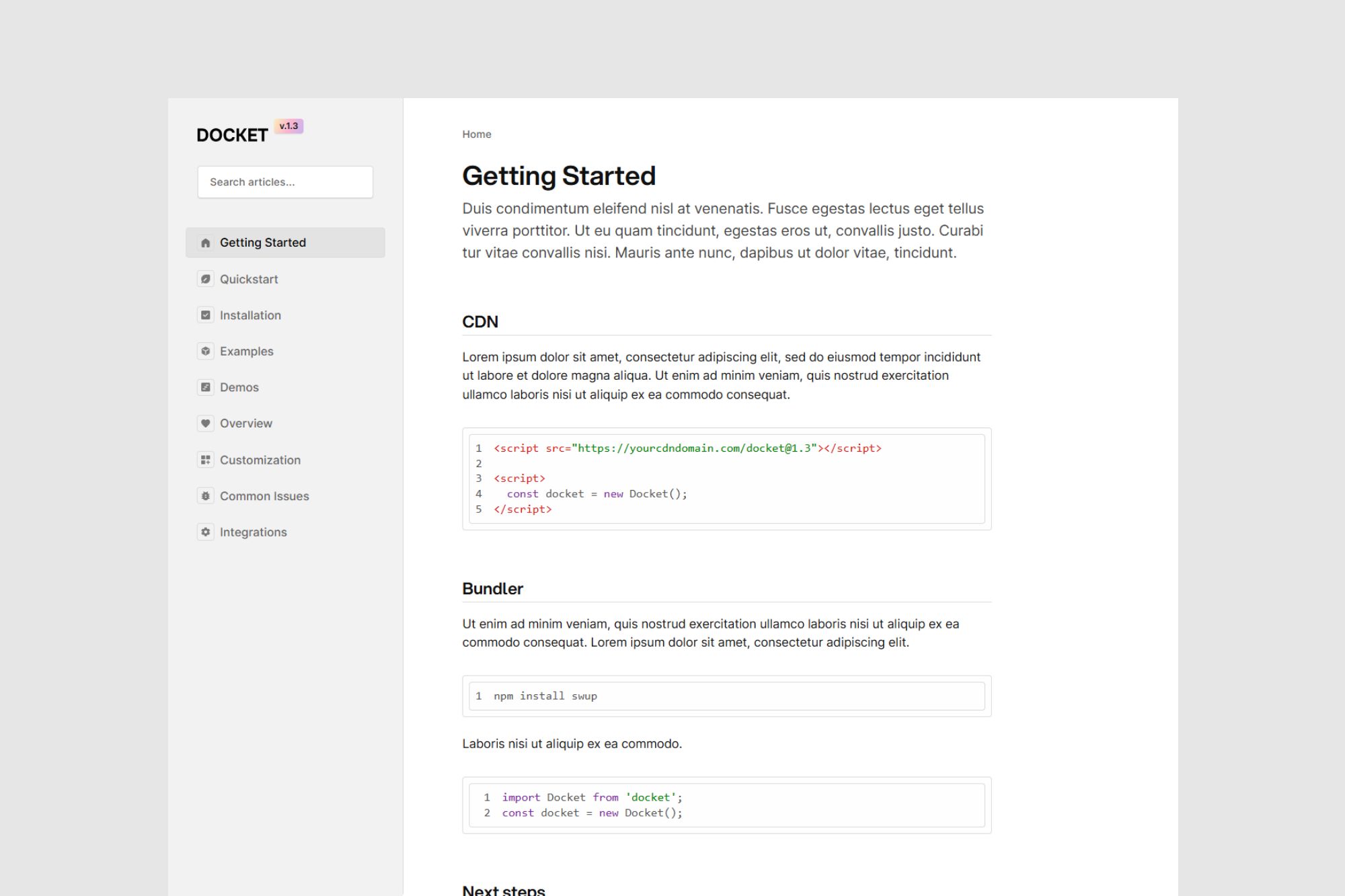The image size is (1345, 896).
Task: Click the Home breadcrumb link
Action: pos(476,134)
